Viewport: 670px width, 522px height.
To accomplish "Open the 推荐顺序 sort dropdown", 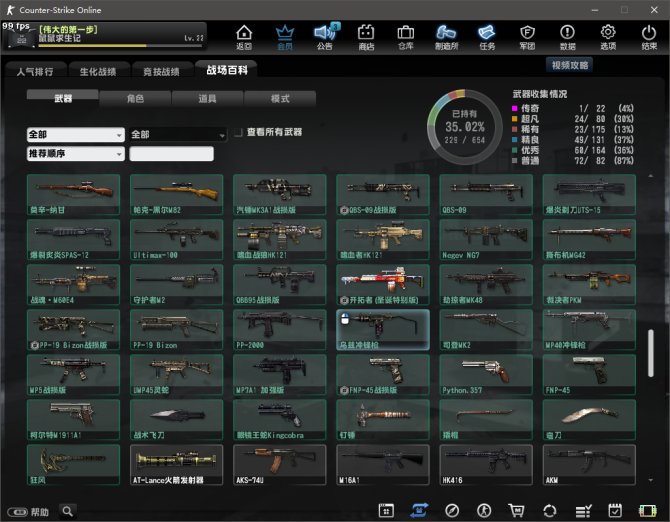I will click(76, 153).
